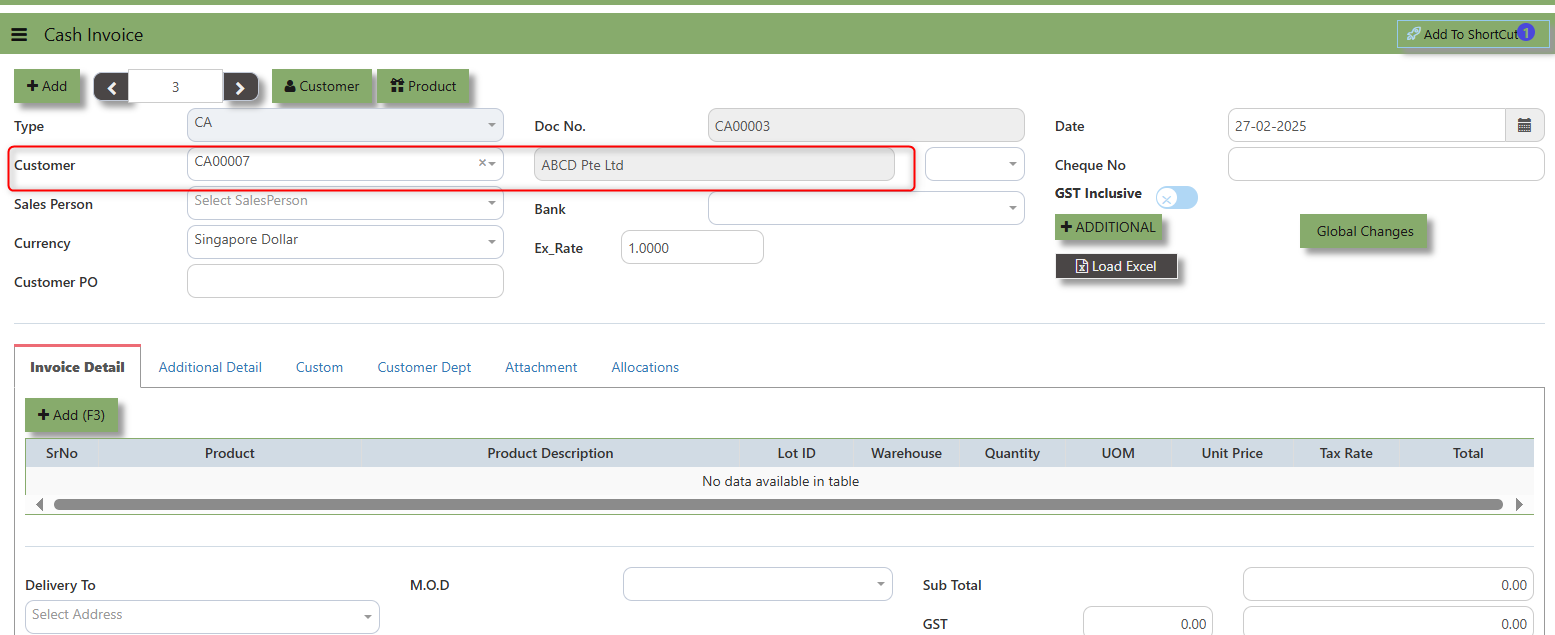The height and width of the screenshot is (635, 1555).
Task: Click the Warehouse column header
Action: tap(906, 453)
